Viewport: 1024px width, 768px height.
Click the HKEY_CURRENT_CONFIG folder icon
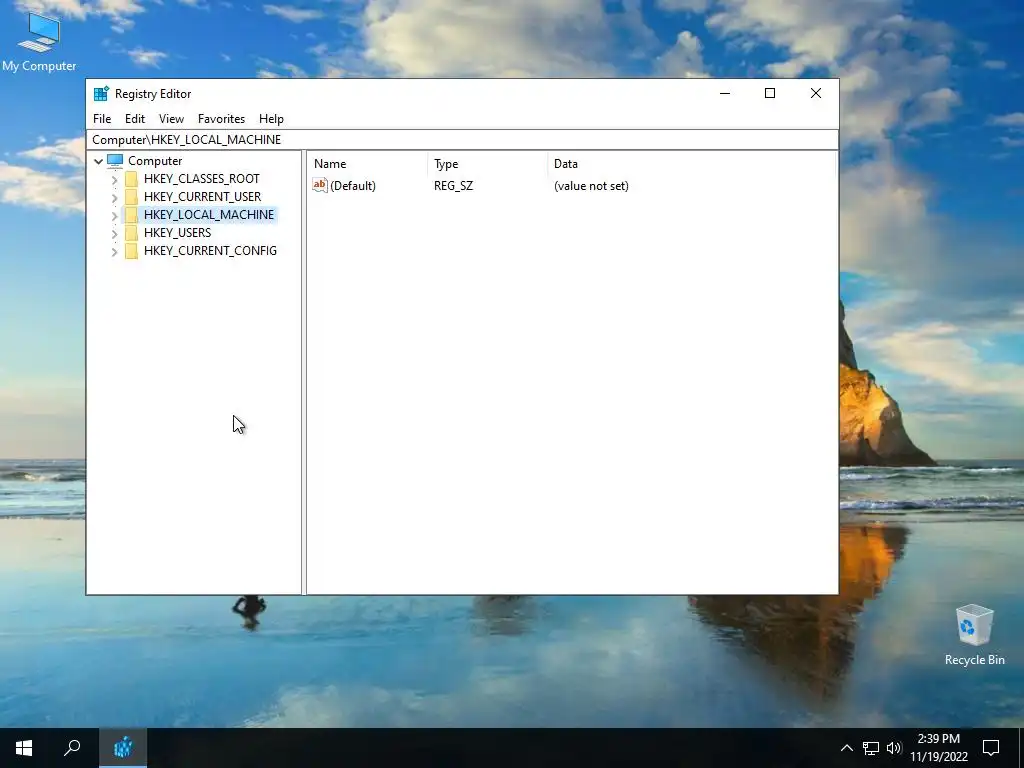[x=131, y=251]
